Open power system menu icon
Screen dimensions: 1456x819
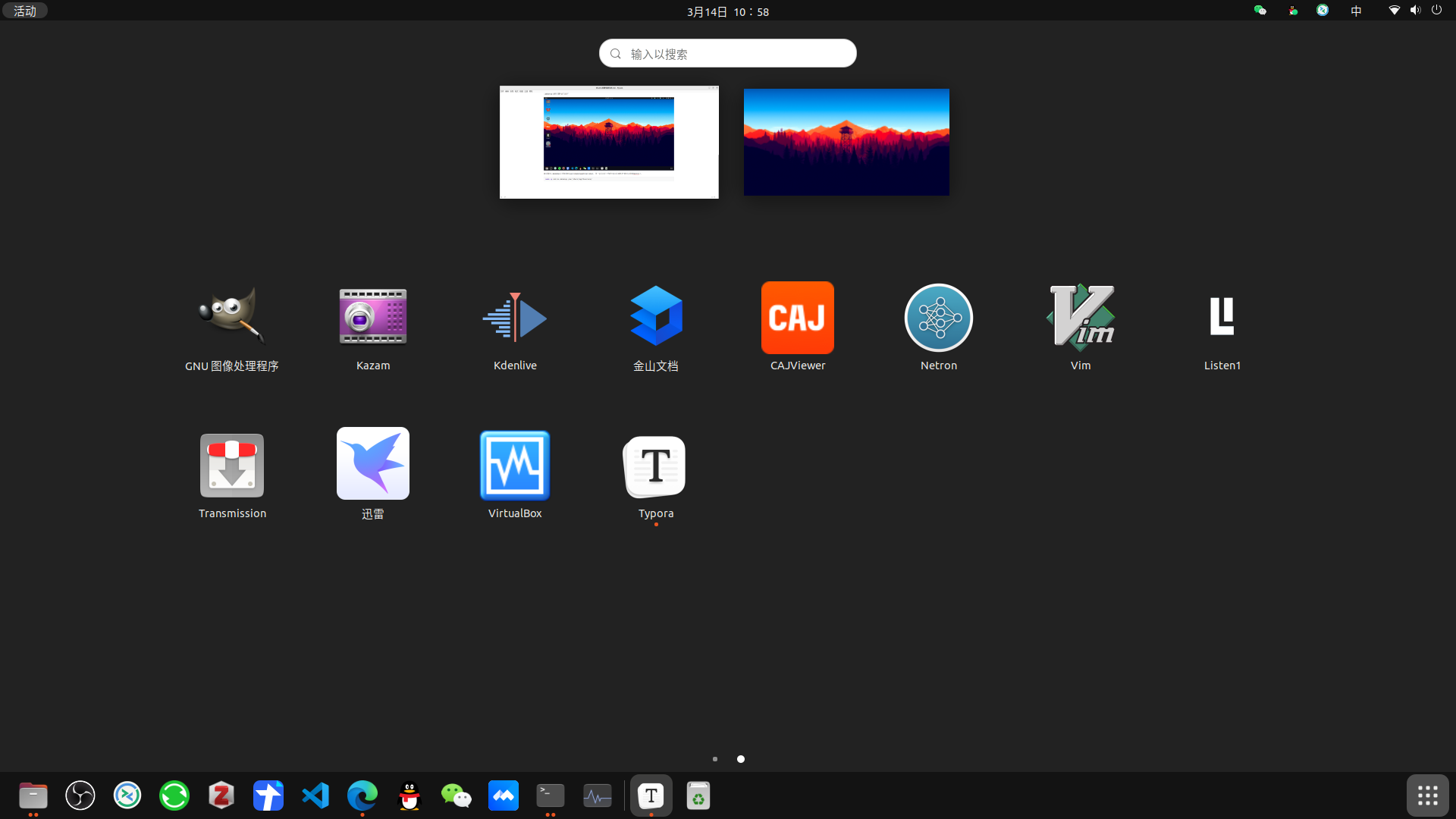click(1436, 11)
